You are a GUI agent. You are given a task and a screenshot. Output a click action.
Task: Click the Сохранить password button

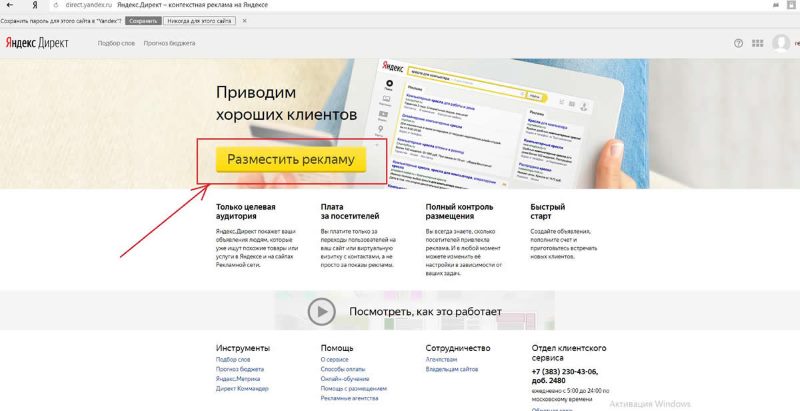(143, 21)
